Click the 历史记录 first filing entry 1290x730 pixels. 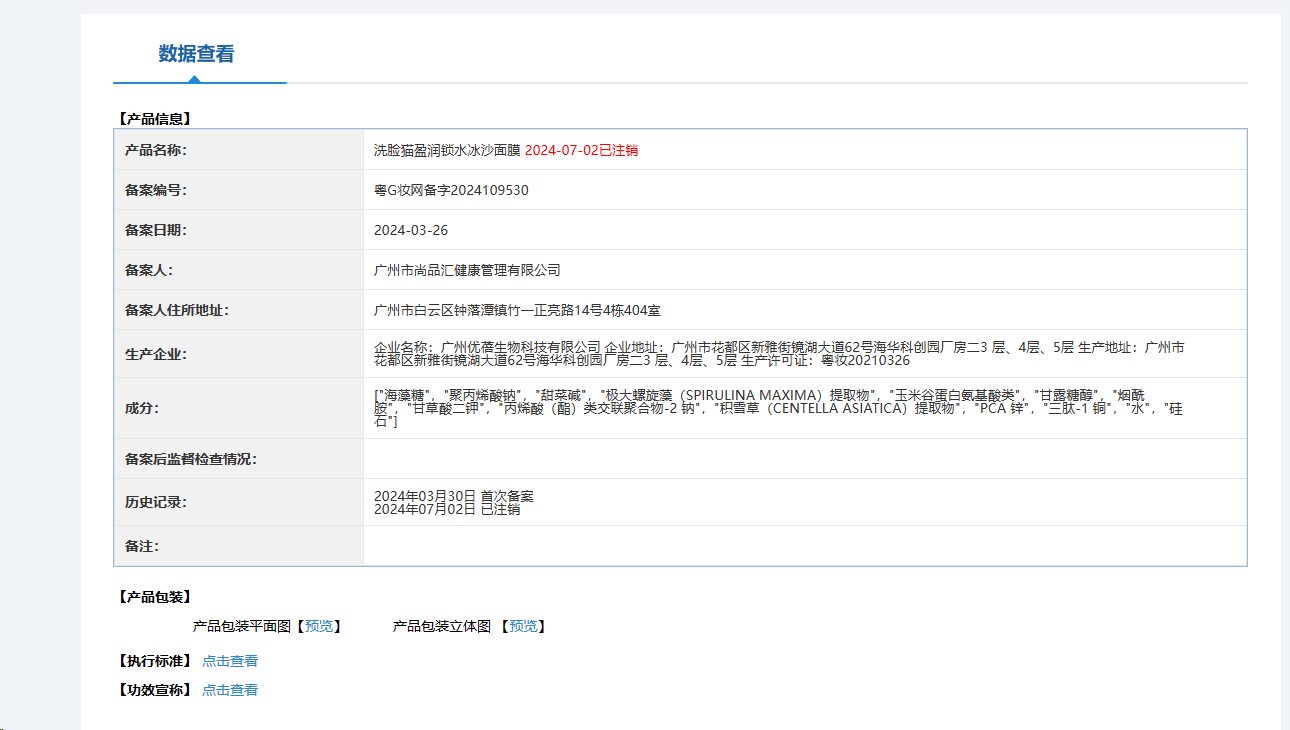coord(452,495)
